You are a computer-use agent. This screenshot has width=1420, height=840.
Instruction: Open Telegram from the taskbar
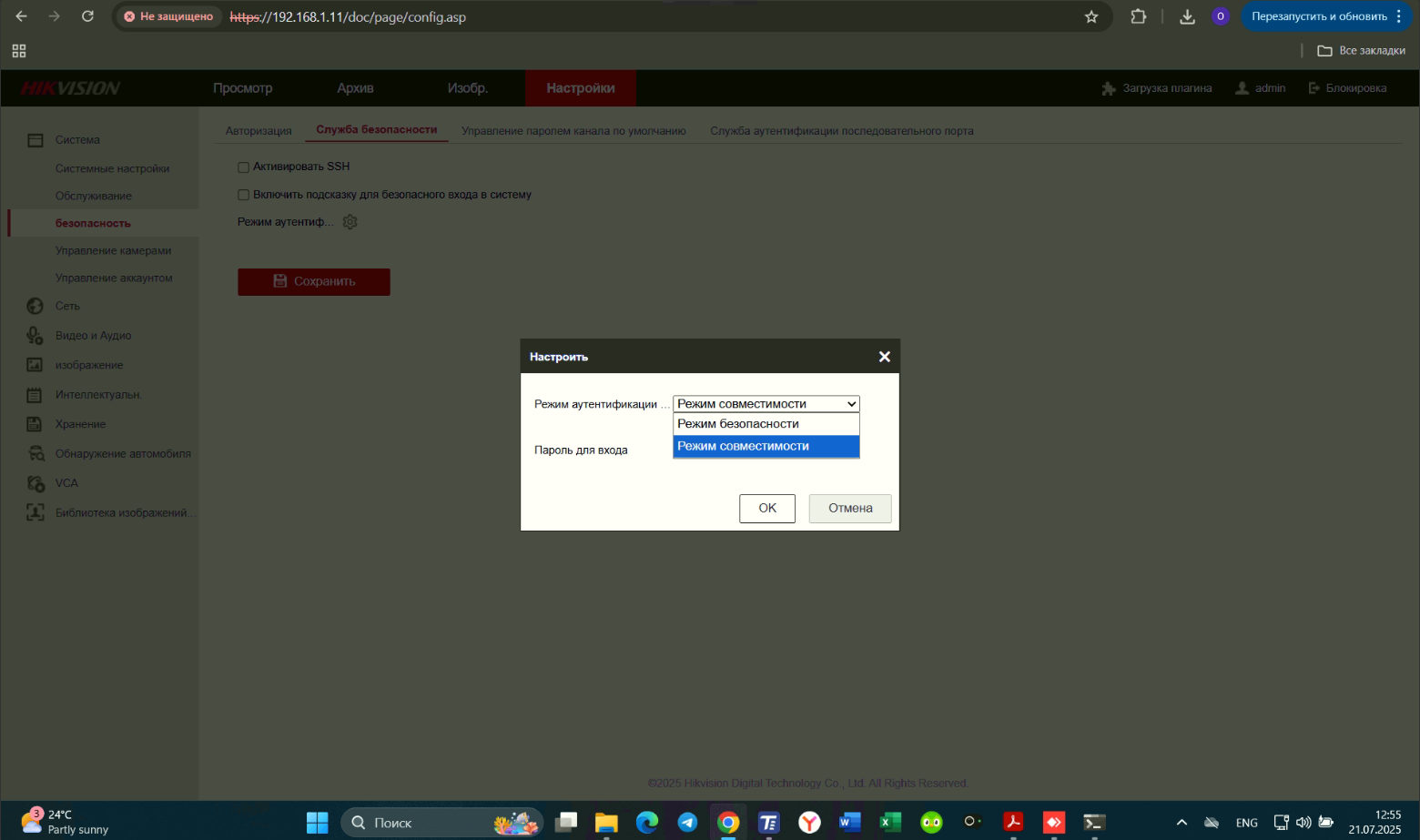click(687, 823)
